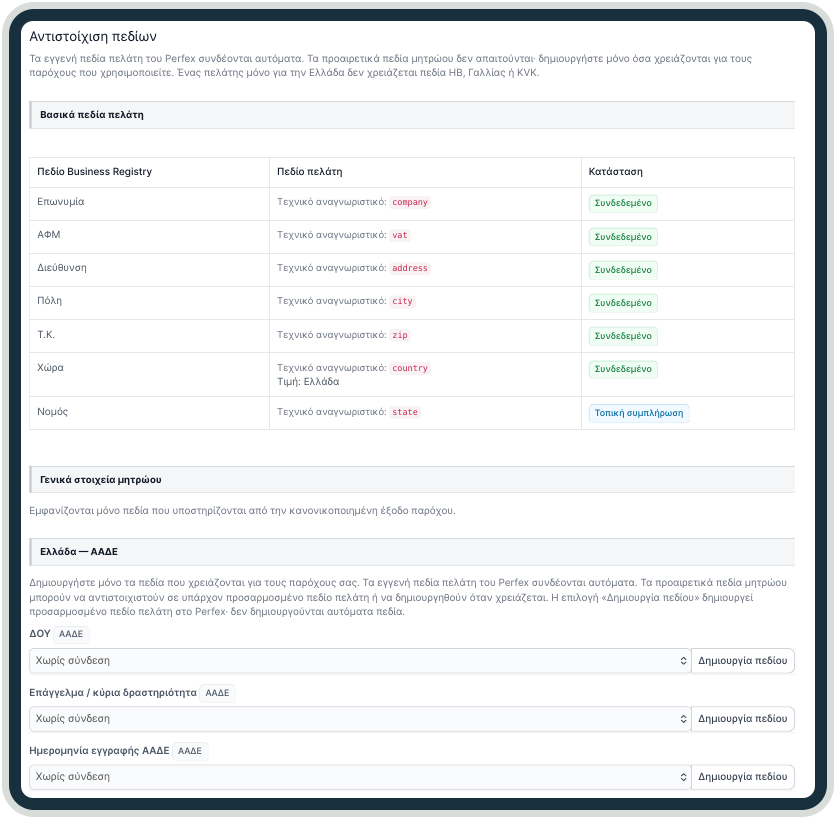This screenshot has height=819, width=836.
Task: Click the vat identifier code tag
Action: pos(400,235)
